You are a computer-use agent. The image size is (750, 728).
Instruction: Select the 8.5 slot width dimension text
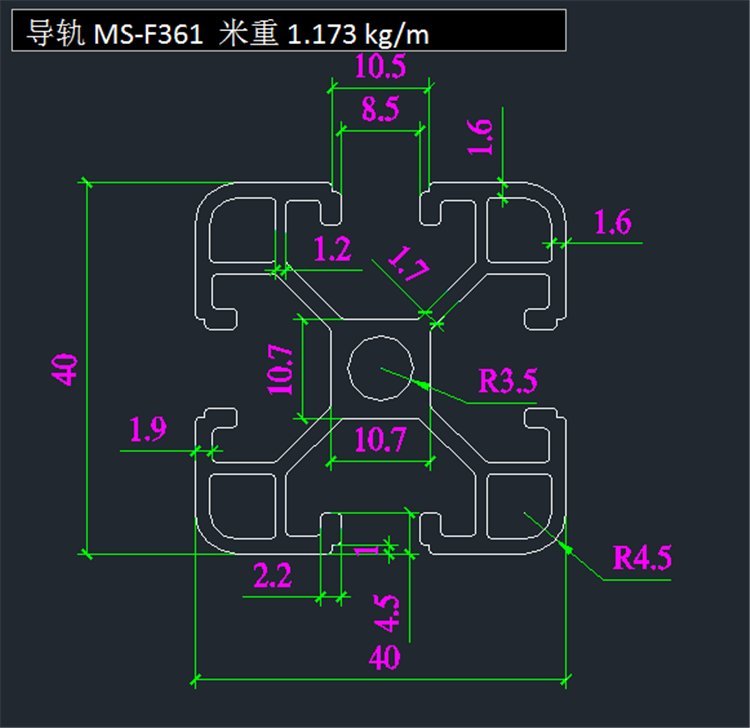coord(380,109)
